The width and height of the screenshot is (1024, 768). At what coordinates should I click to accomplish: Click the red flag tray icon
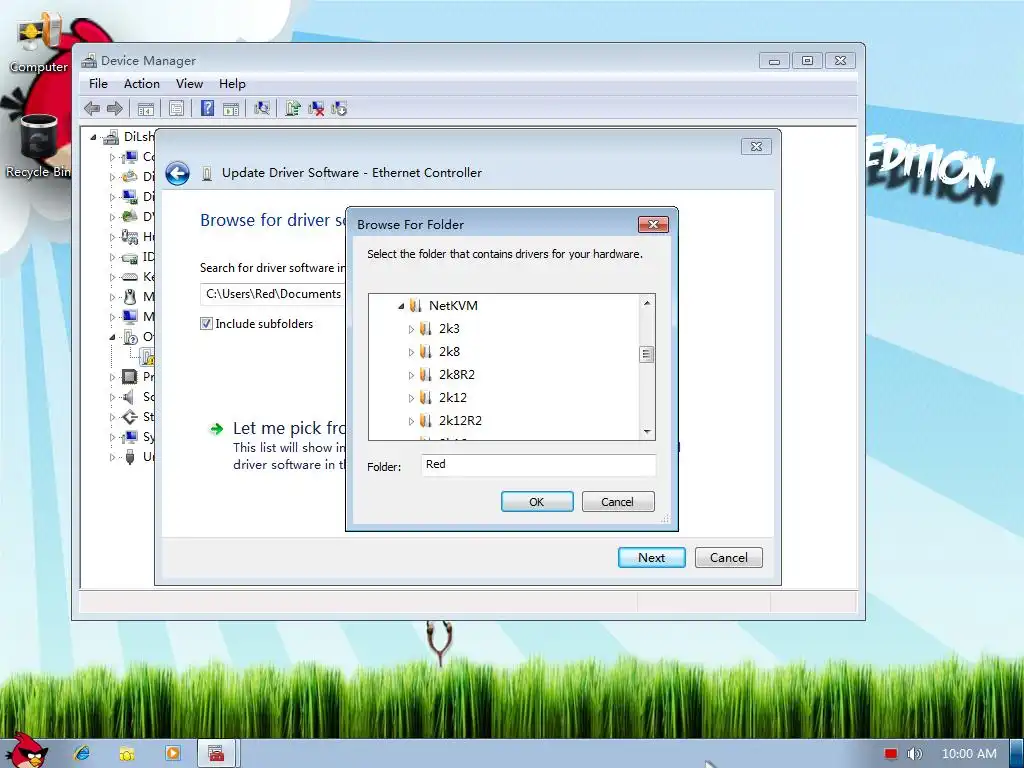[x=891, y=754]
